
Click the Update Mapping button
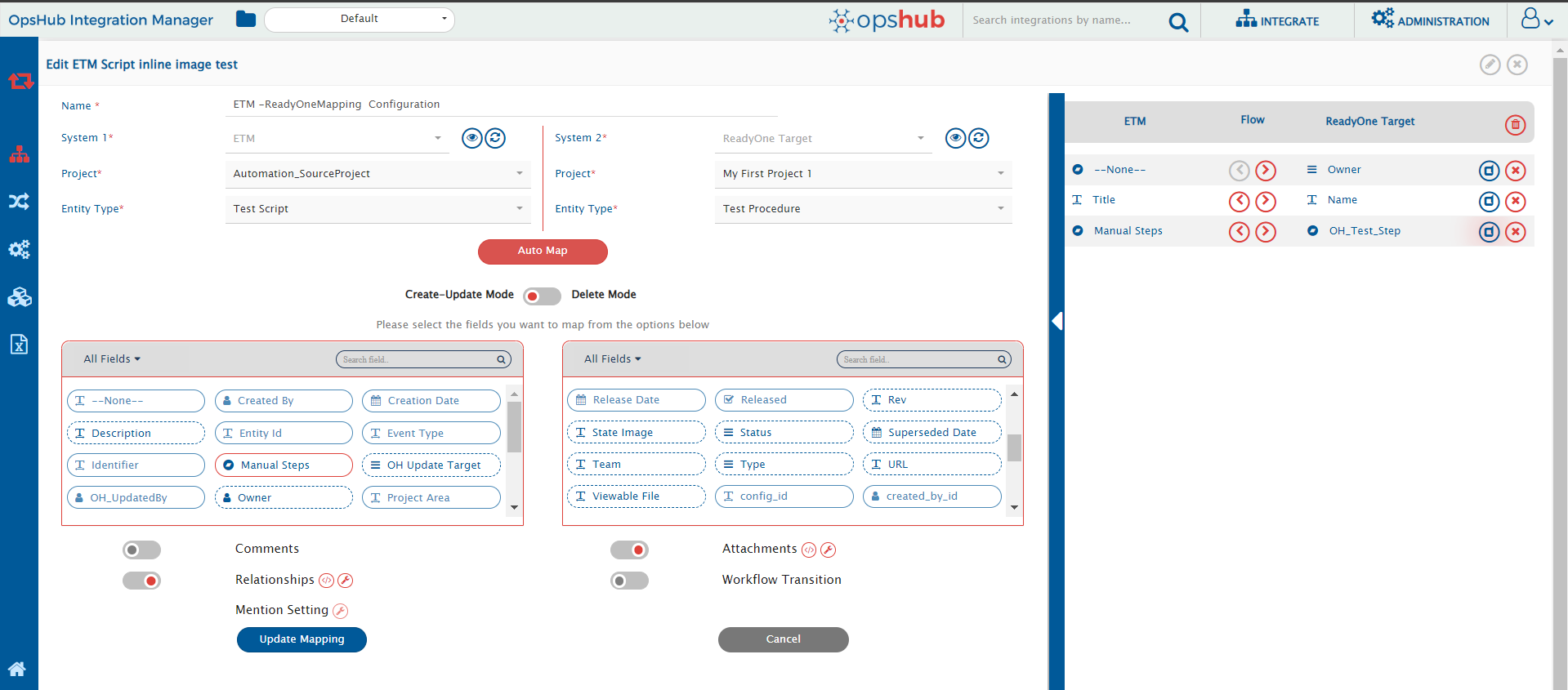[302, 639]
